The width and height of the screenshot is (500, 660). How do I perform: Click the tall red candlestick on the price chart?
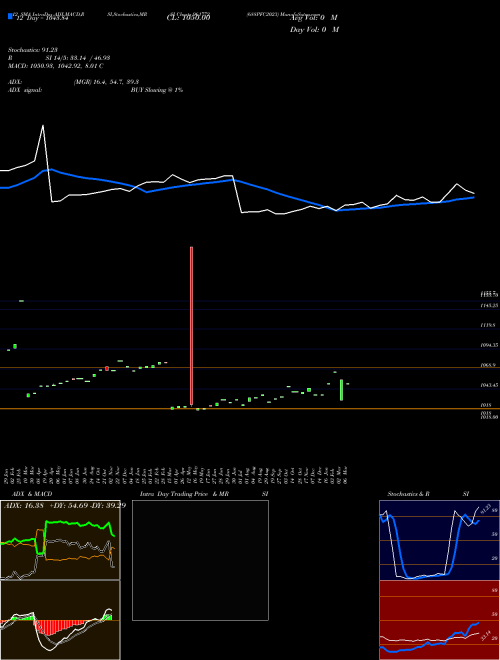(x=191, y=326)
